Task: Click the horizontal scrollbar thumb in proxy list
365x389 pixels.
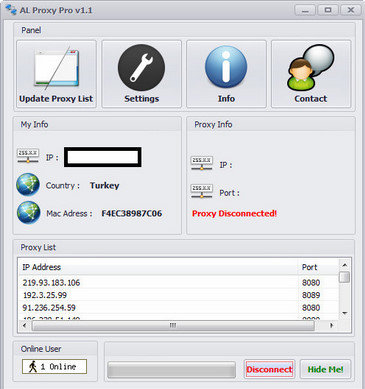Action: coord(173,325)
